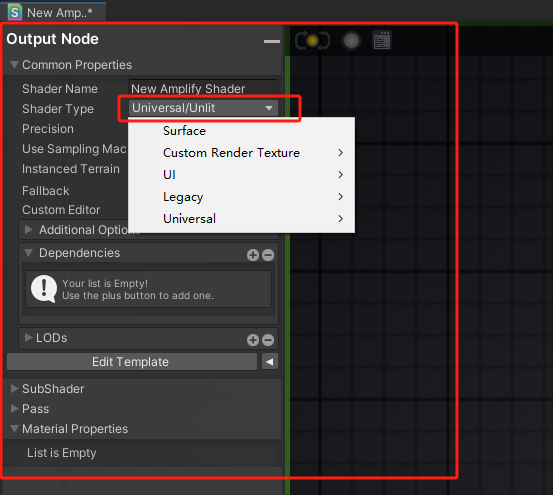Click the List is Empty text
Screen dimensions: 553x495
pyautogui.click(x=61, y=453)
